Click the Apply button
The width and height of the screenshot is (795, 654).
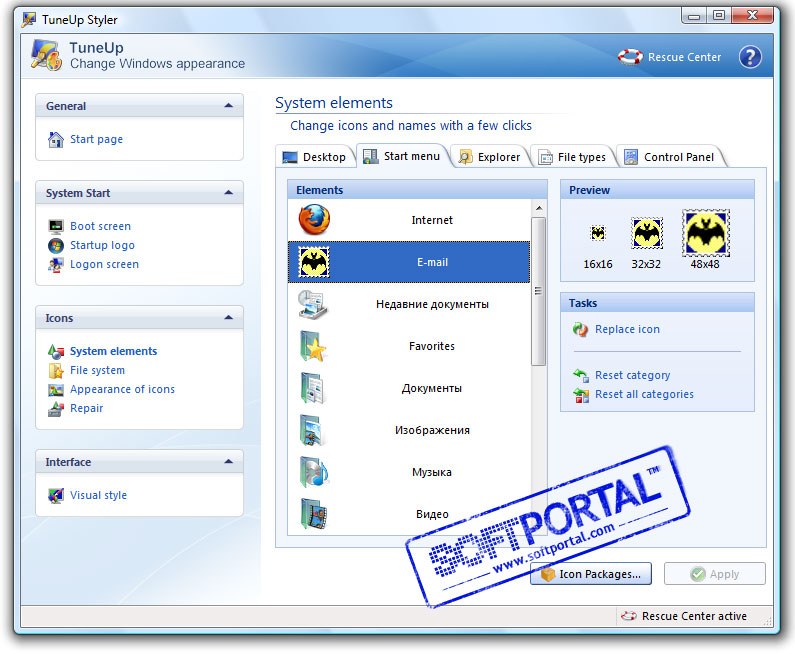(715, 574)
